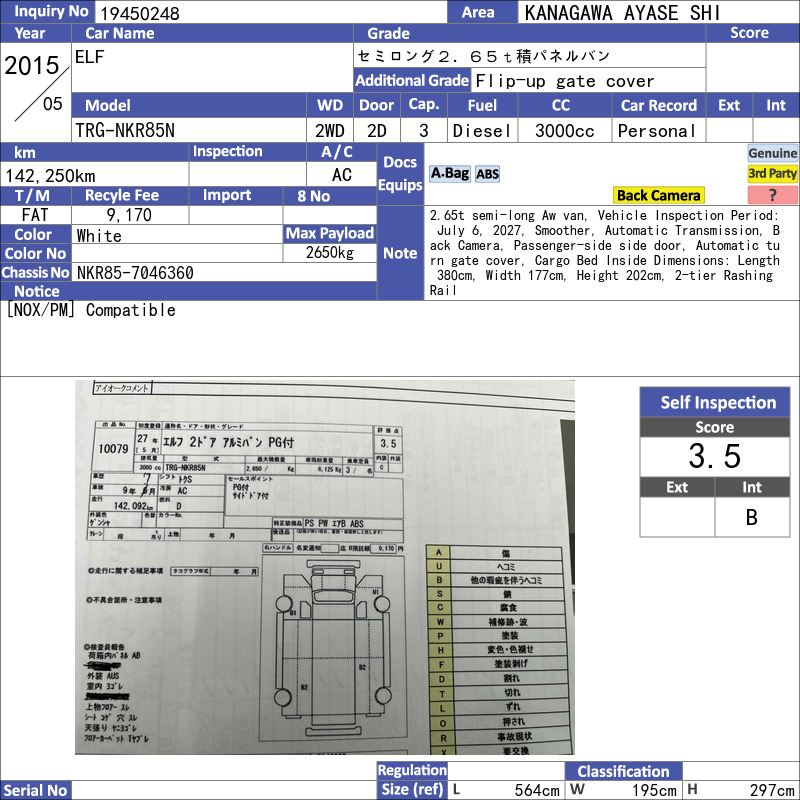Screen dimensions: 800x800
Task: Click the NOX/PM Compatible notice
Action: (91, 310)
